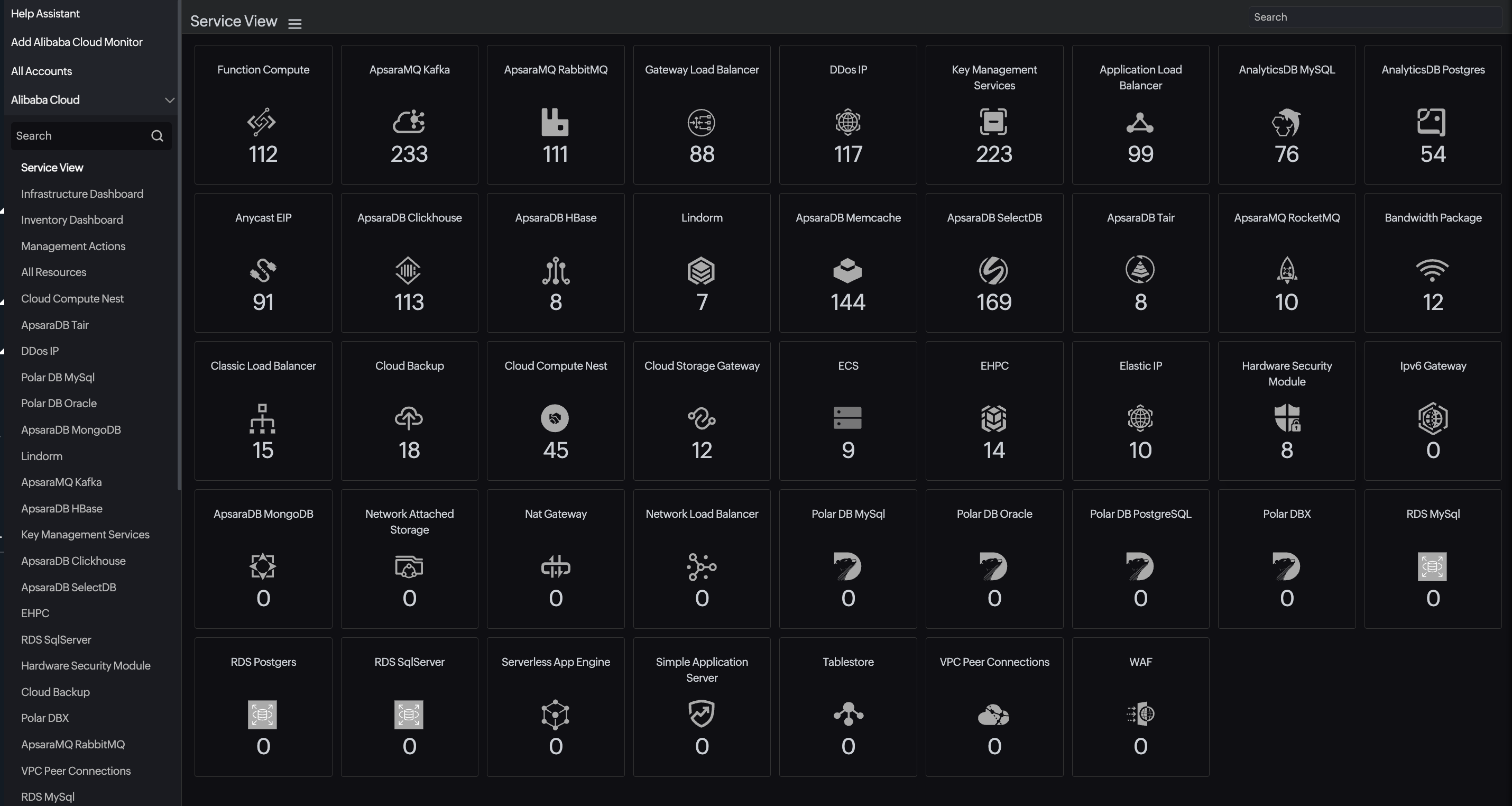Click the Polar DB MySql beaver icon
Viewport: 1512px width, 806px height.
point(847,566)
